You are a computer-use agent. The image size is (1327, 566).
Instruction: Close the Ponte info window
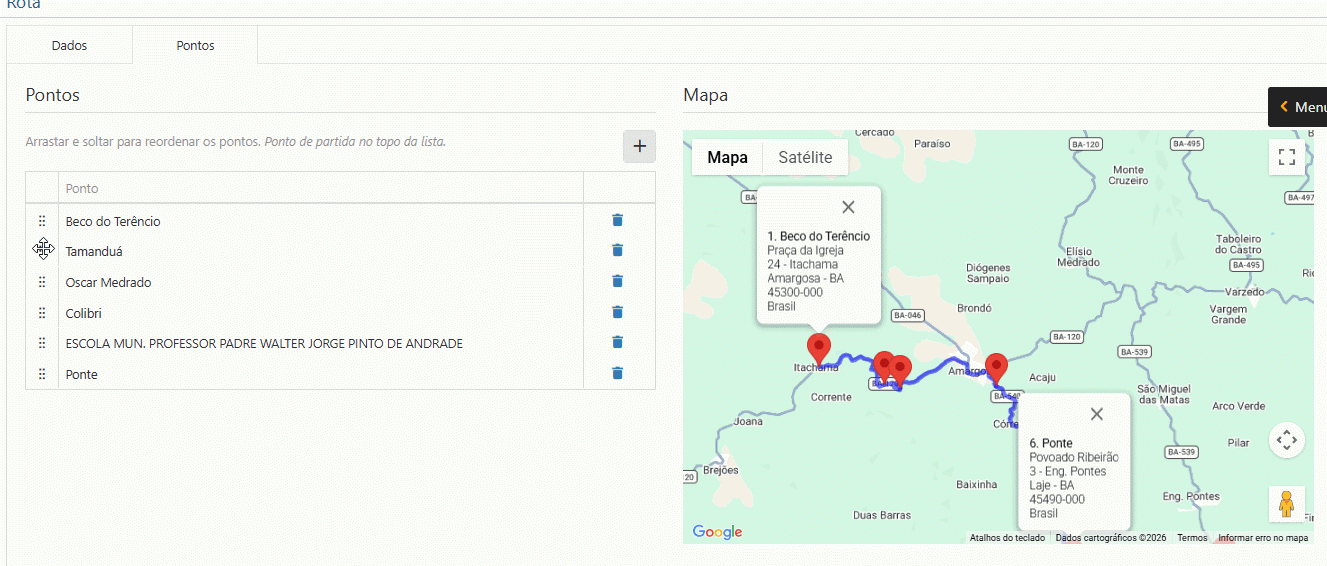pos(1097,414)
